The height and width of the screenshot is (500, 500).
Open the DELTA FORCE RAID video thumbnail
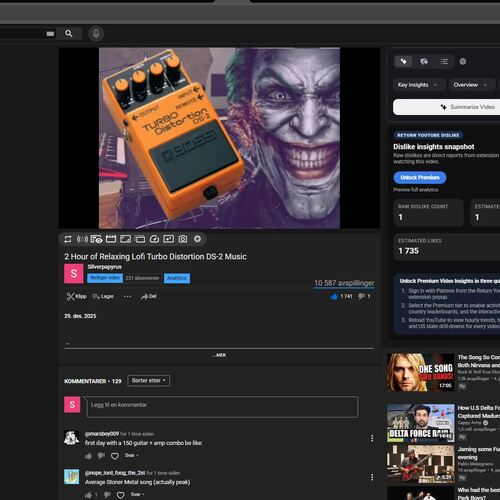point(421,423)
